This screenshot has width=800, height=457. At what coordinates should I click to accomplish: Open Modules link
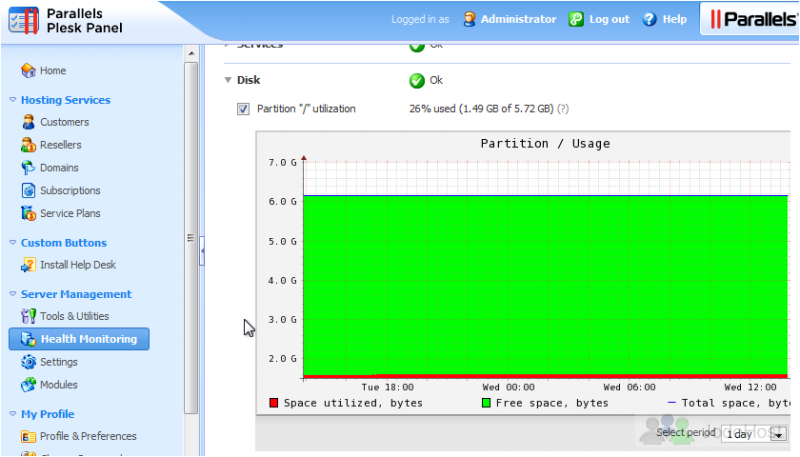point(59,385)
